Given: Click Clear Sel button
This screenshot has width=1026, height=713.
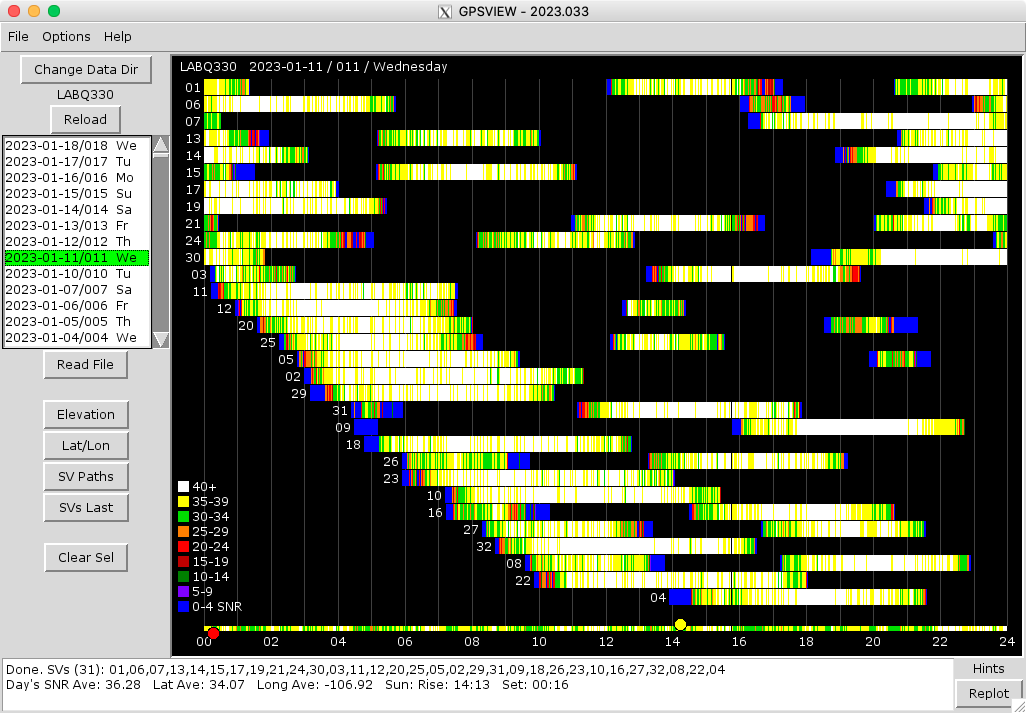Looking at the screenshot, I should point(86,557).
